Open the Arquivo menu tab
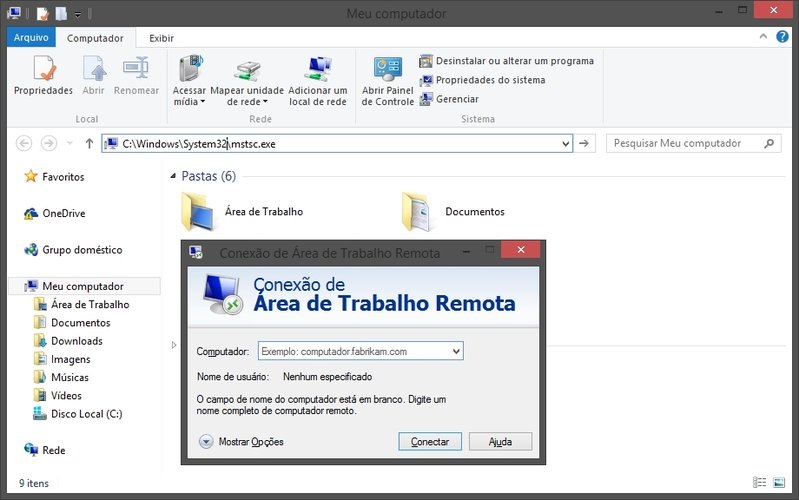Image resolution: width=799 pixels, height=500 pixels. (x=31, y=38)
